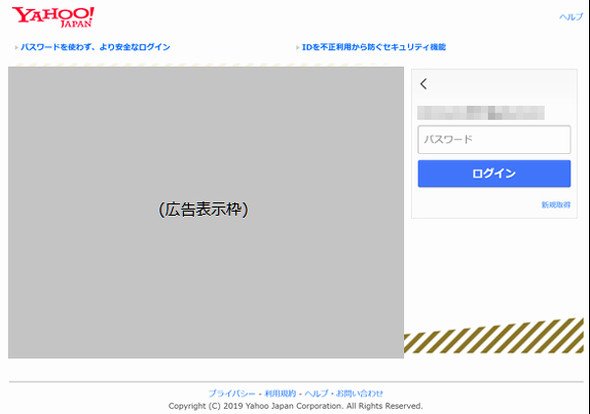Click the blue ログイン button
This screenshot has height=414, width=590.
click(x=494, y=174)
